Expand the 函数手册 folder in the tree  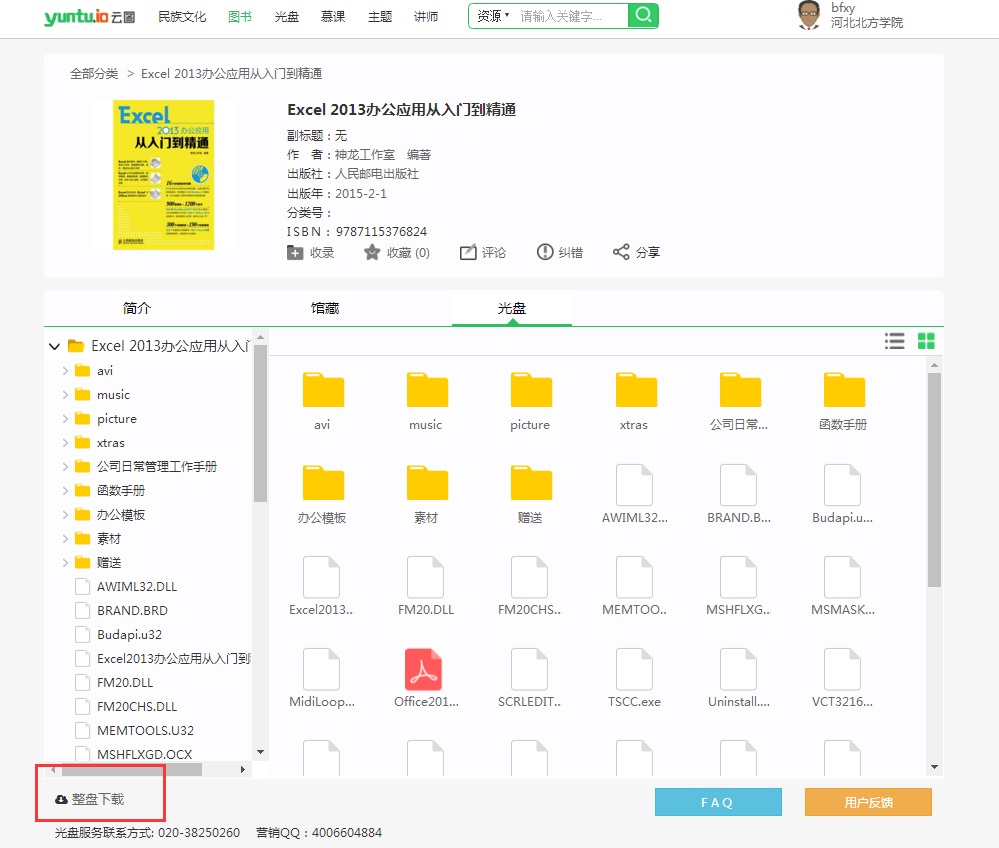[x=65, y=491]
